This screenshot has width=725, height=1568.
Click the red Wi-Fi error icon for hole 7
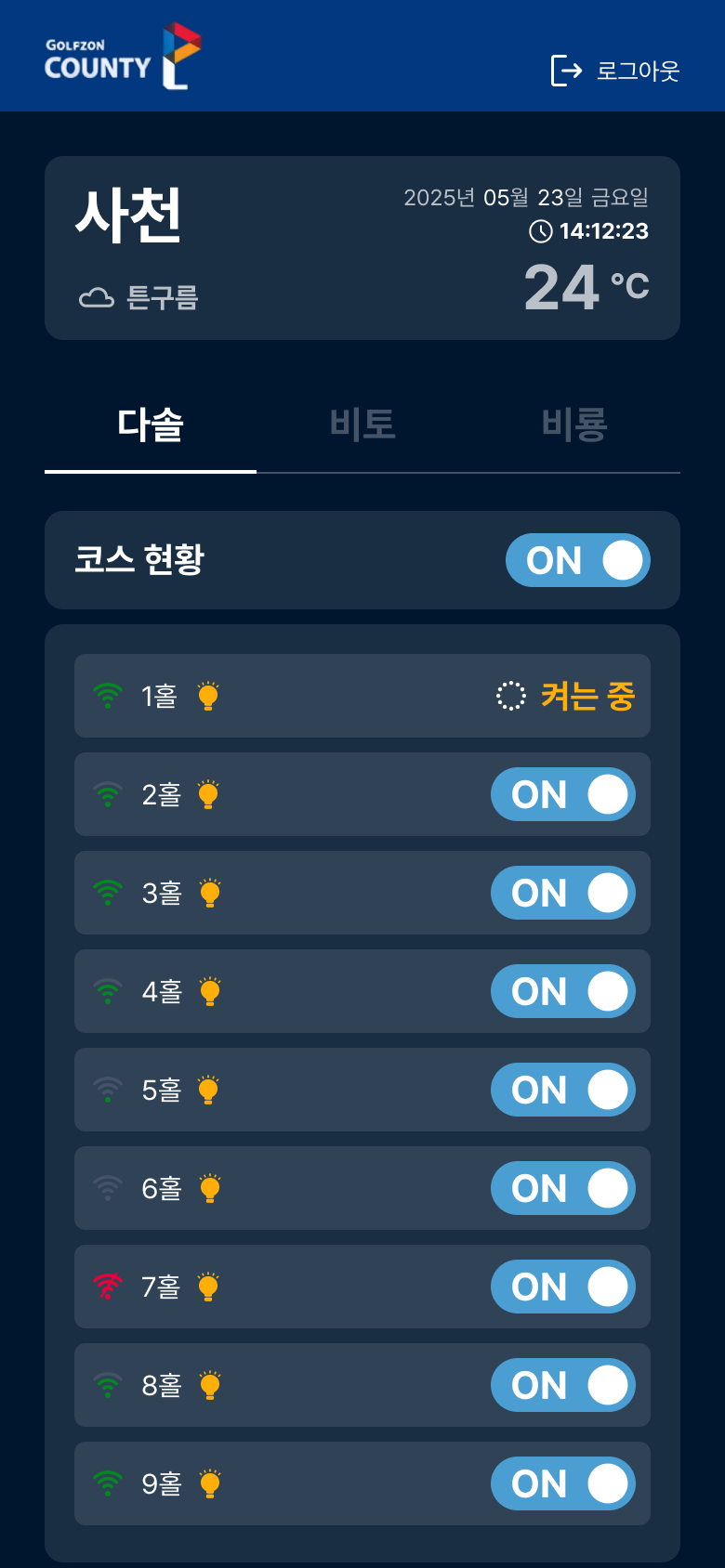click(108, 1287)
